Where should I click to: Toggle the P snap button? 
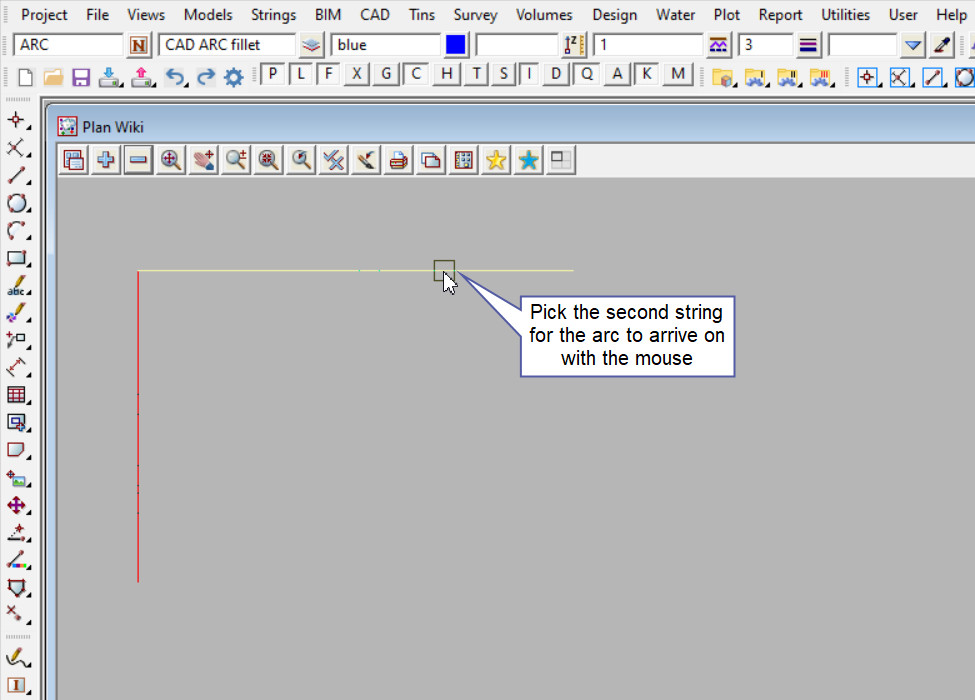coord(272,75)
